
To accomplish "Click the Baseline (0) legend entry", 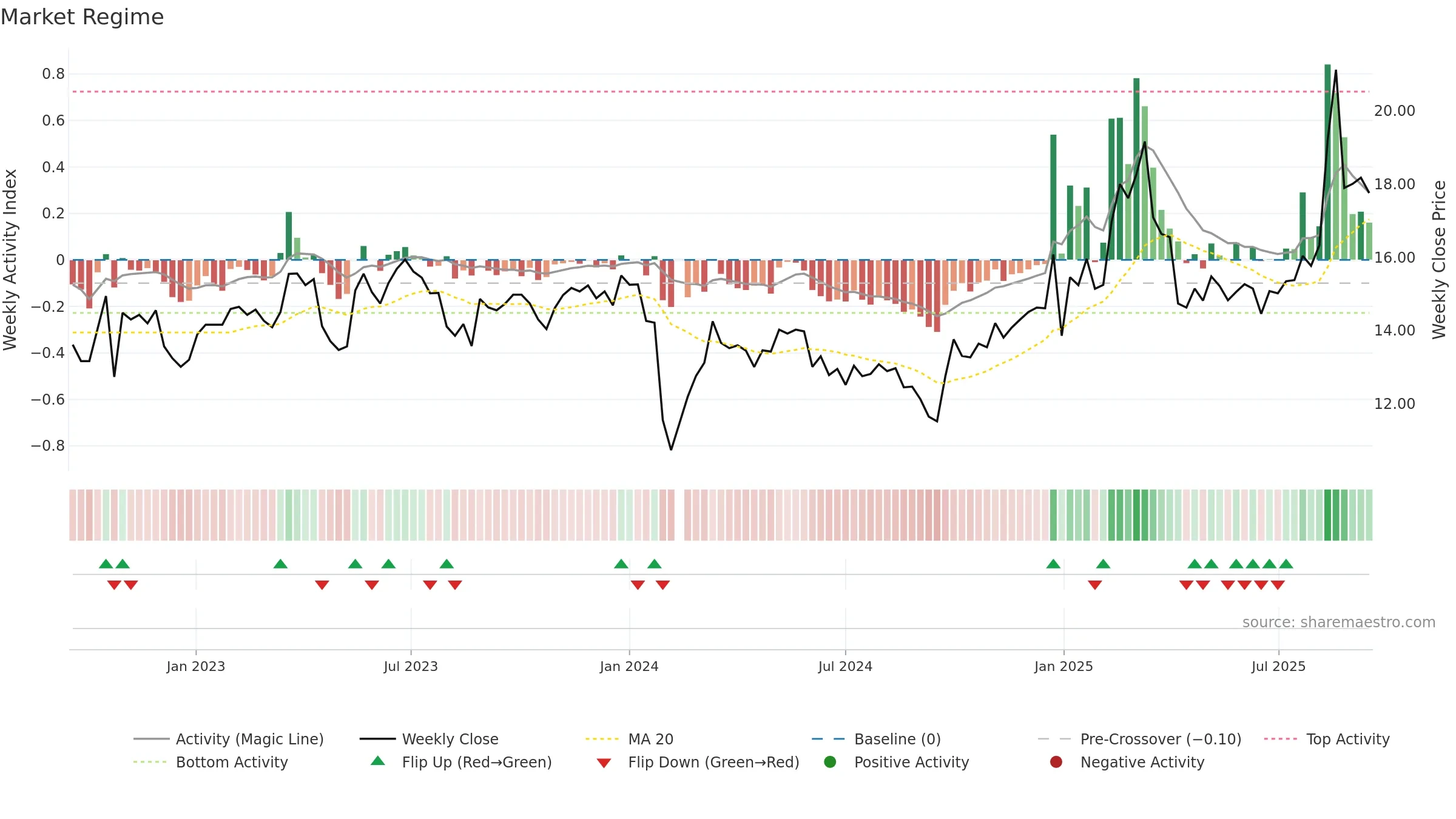I will 876,739.
